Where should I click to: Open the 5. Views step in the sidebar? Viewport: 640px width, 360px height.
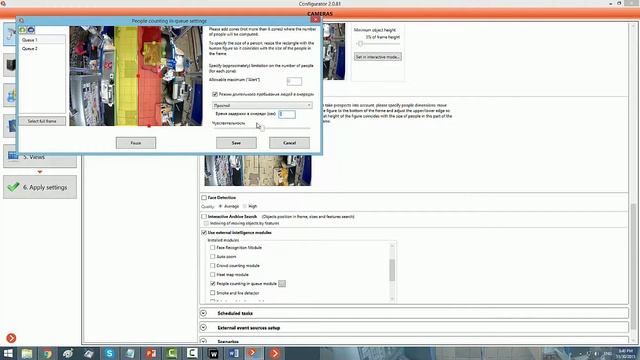coord(40,157)
